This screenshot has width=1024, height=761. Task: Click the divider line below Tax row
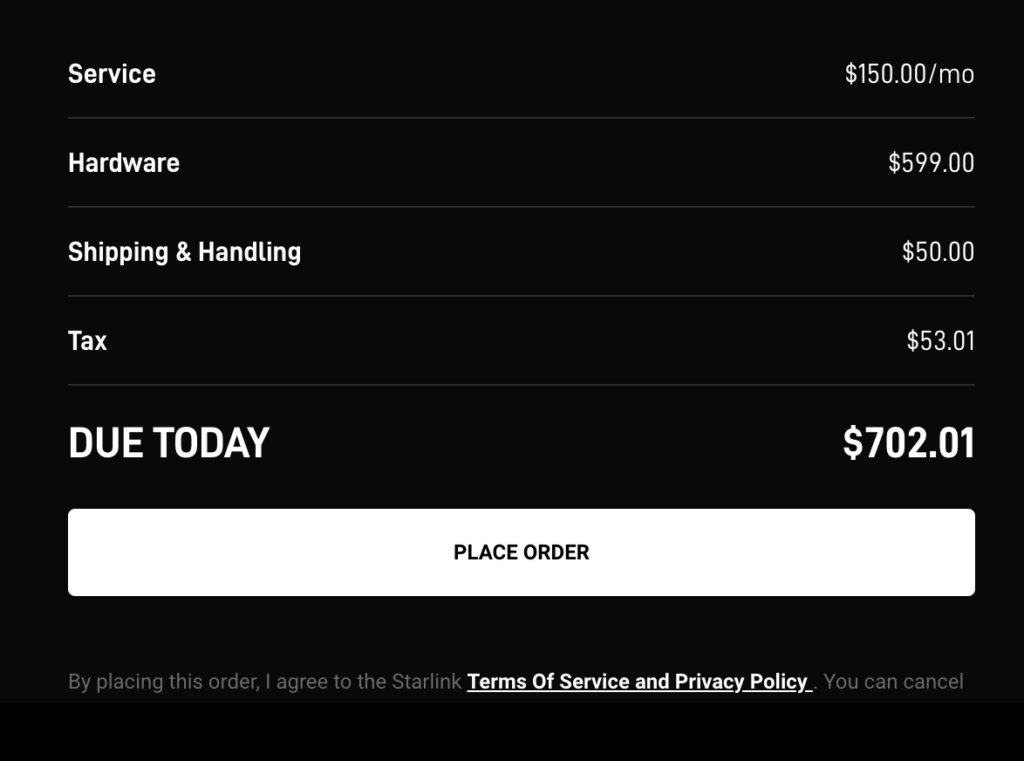coord(521,385)
